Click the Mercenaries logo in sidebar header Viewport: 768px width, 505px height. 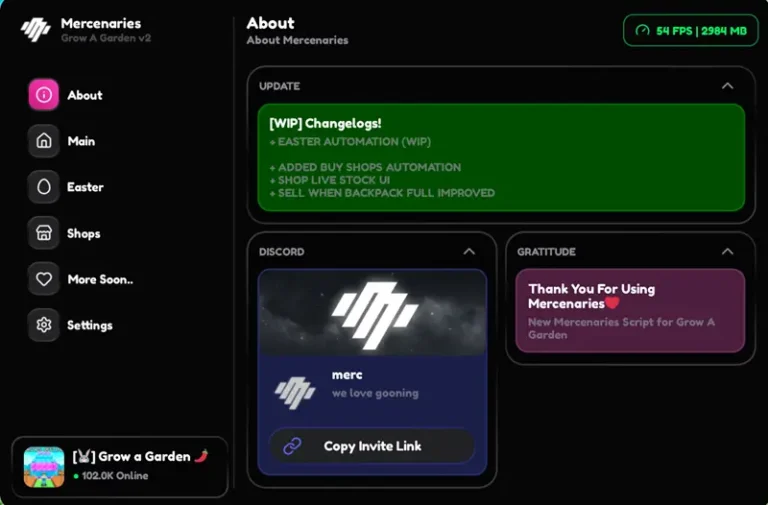pyautogui.click(x=35, y=29)
